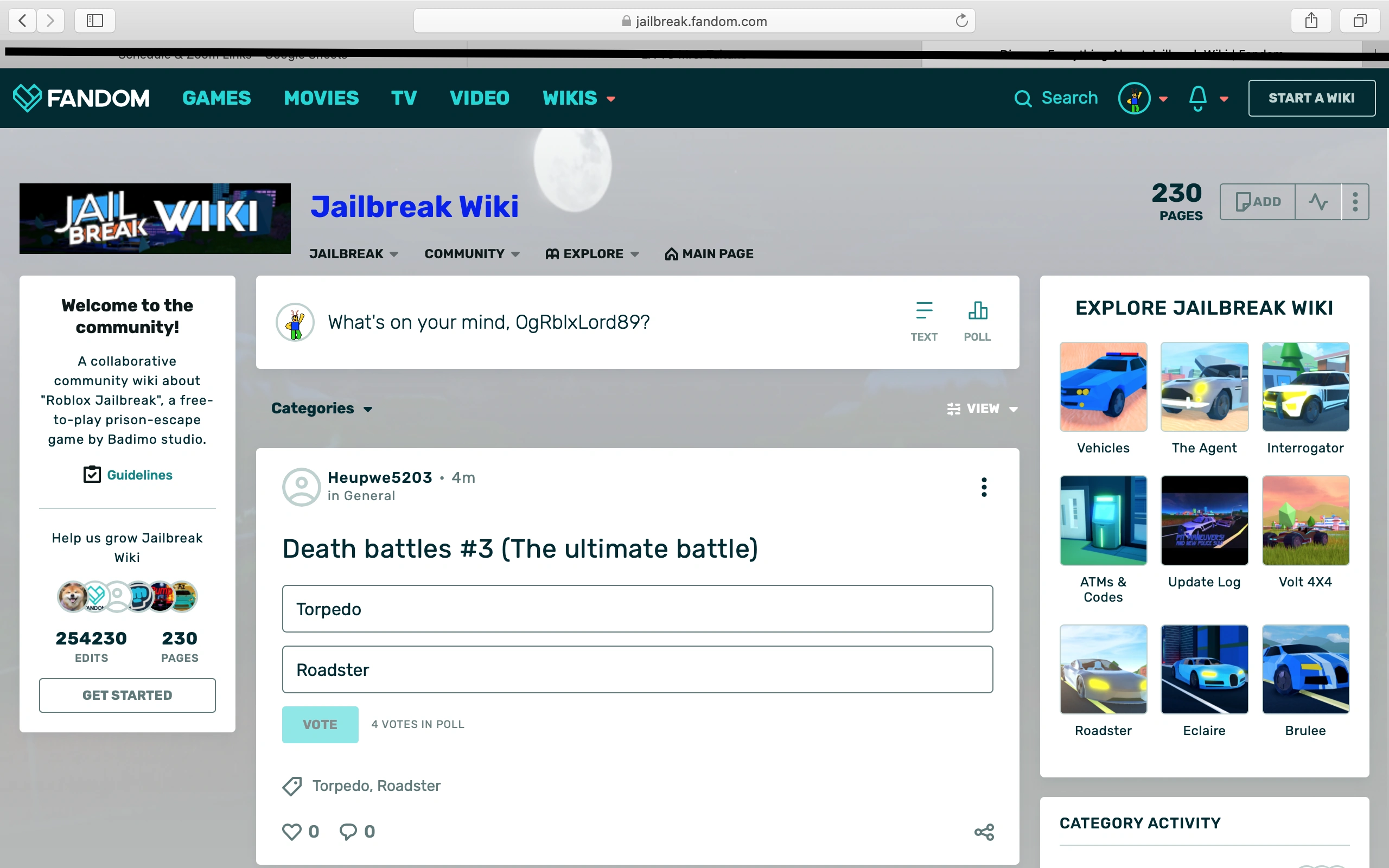Open the Guidelines link
Viewport: 1389px width, 868px height.
139,475
